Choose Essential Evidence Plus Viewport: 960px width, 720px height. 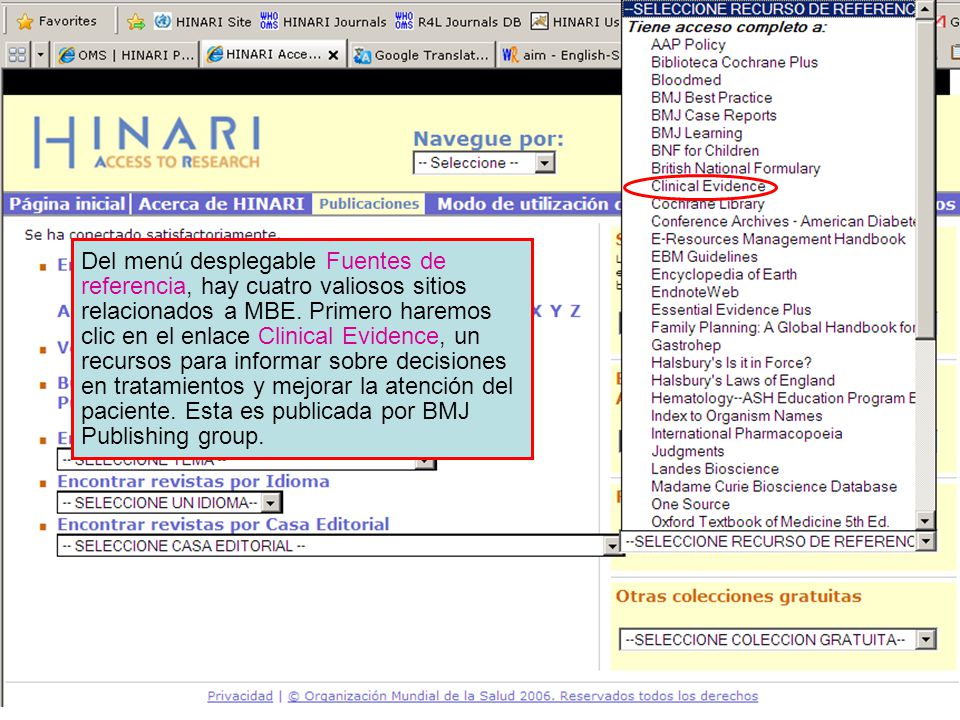pos(731,310)
